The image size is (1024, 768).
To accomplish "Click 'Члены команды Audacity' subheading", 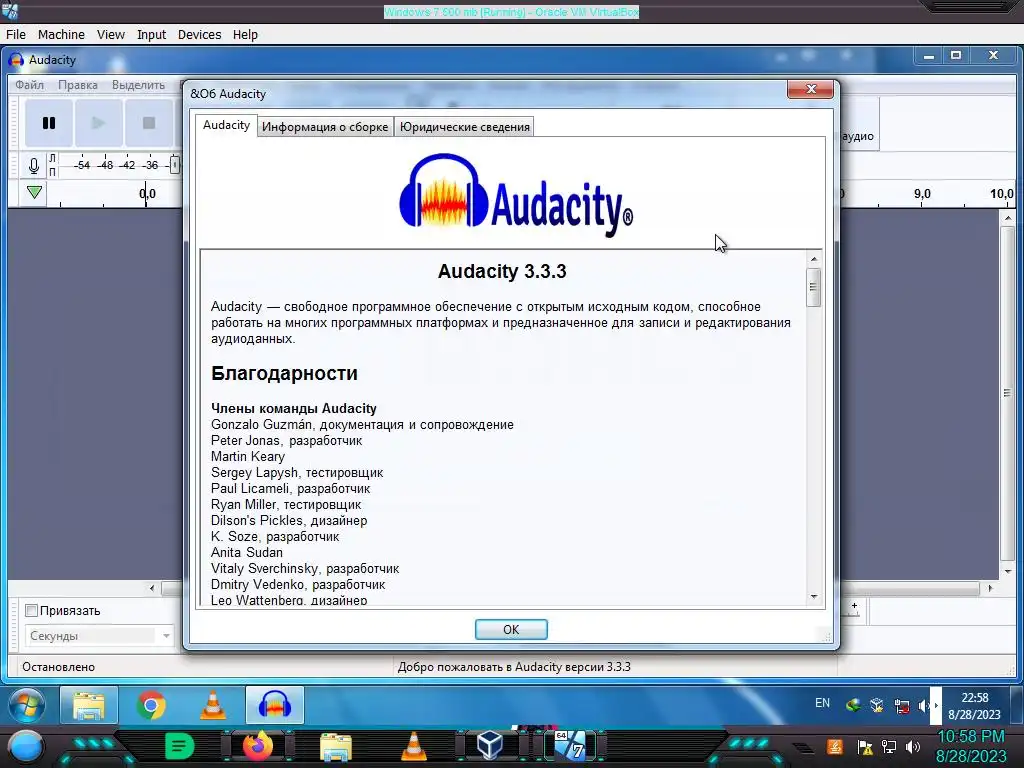I will point(294,409).
